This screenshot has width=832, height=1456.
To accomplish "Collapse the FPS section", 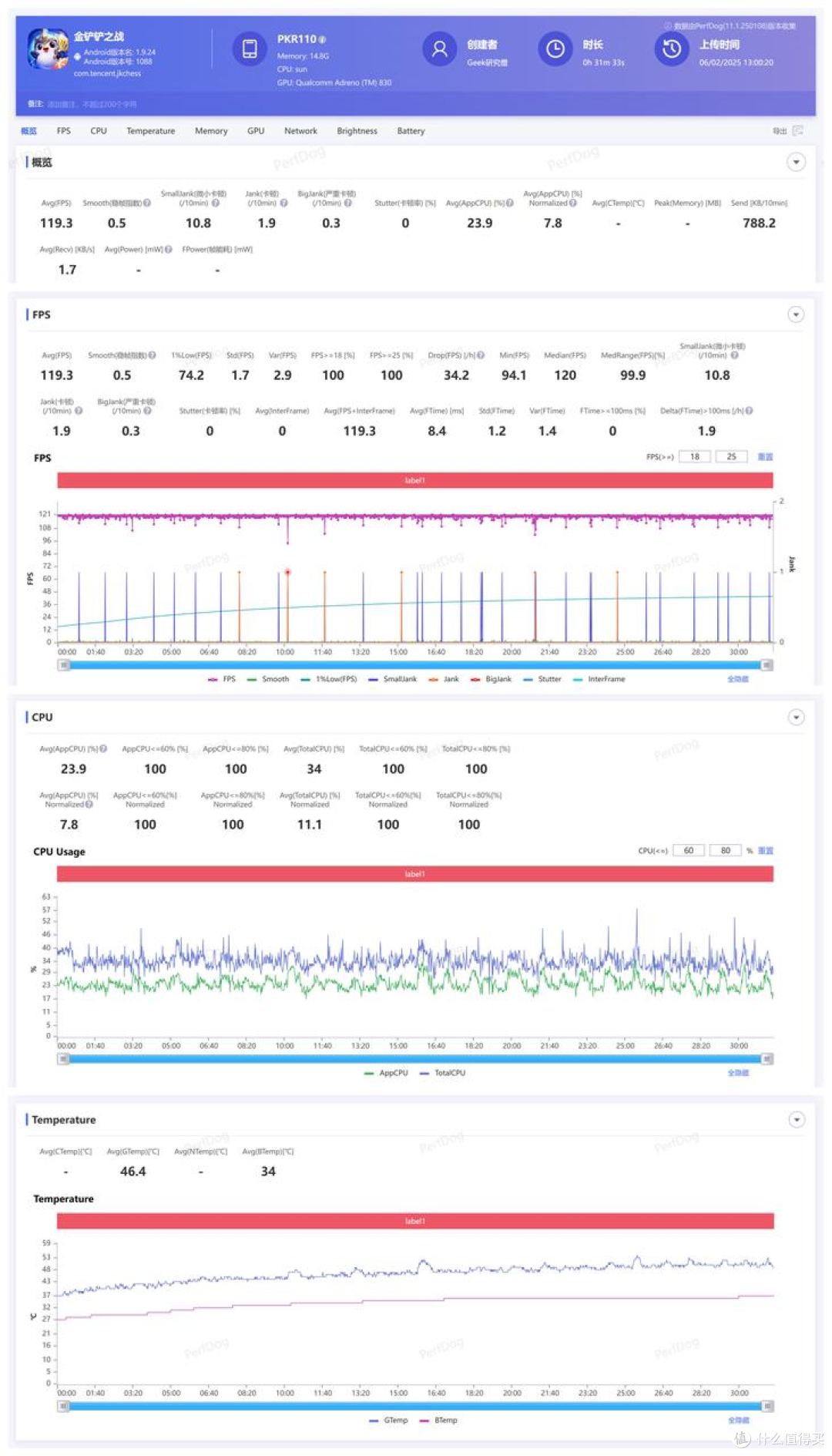I will pyautogui.click(x=796, y=314).
